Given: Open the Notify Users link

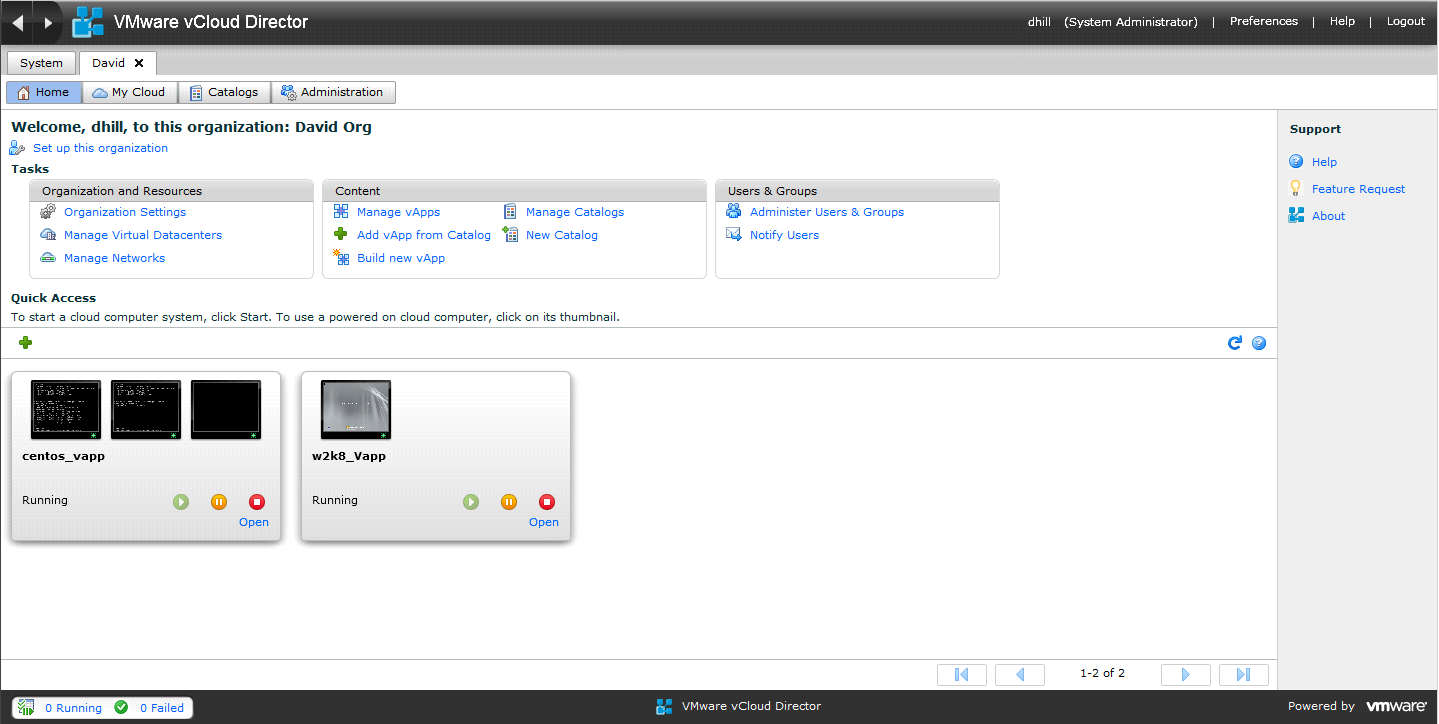Looking at the screenshot, I should (784, 235).
